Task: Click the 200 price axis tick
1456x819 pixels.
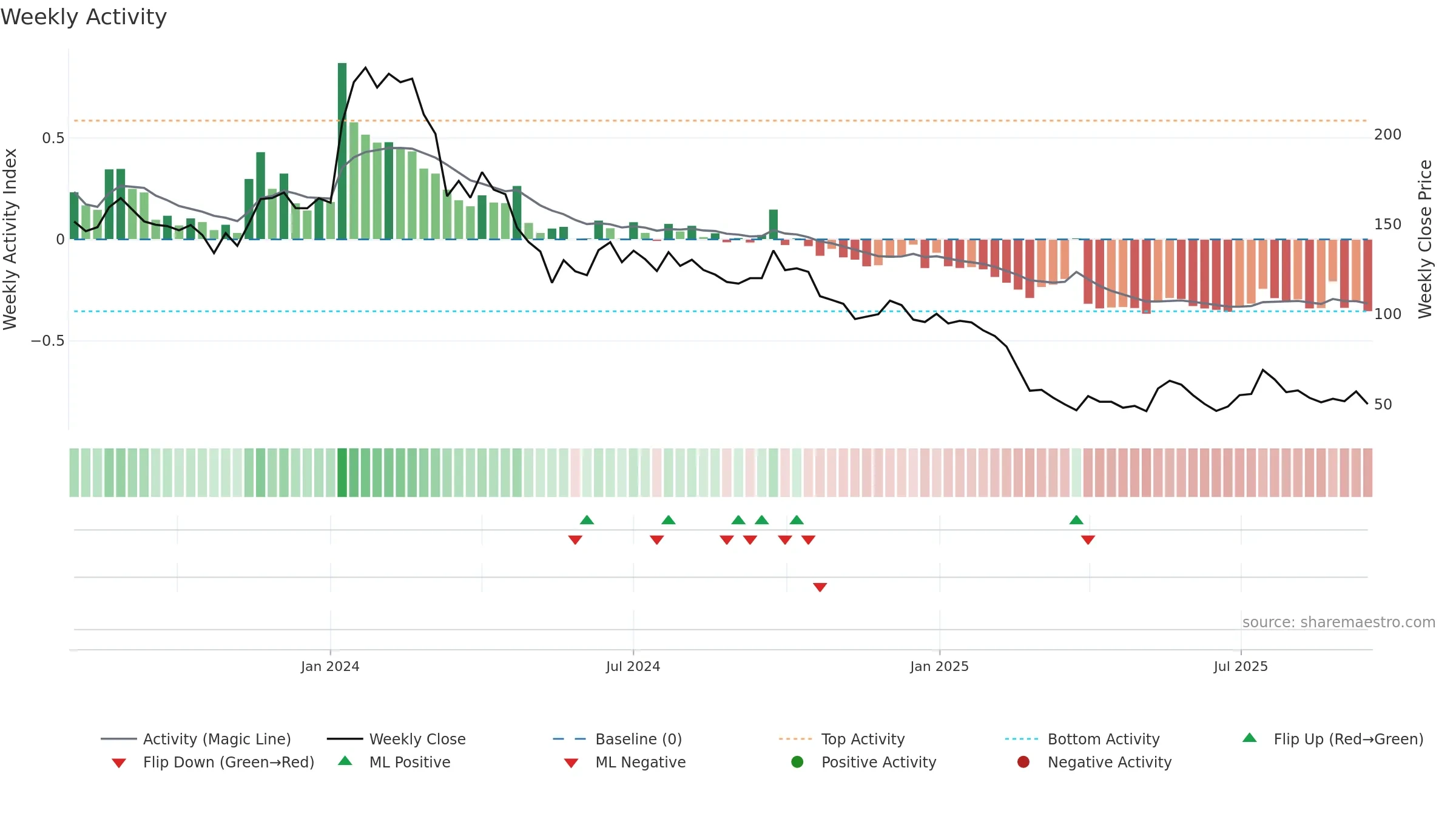Action: (1387, 135)
